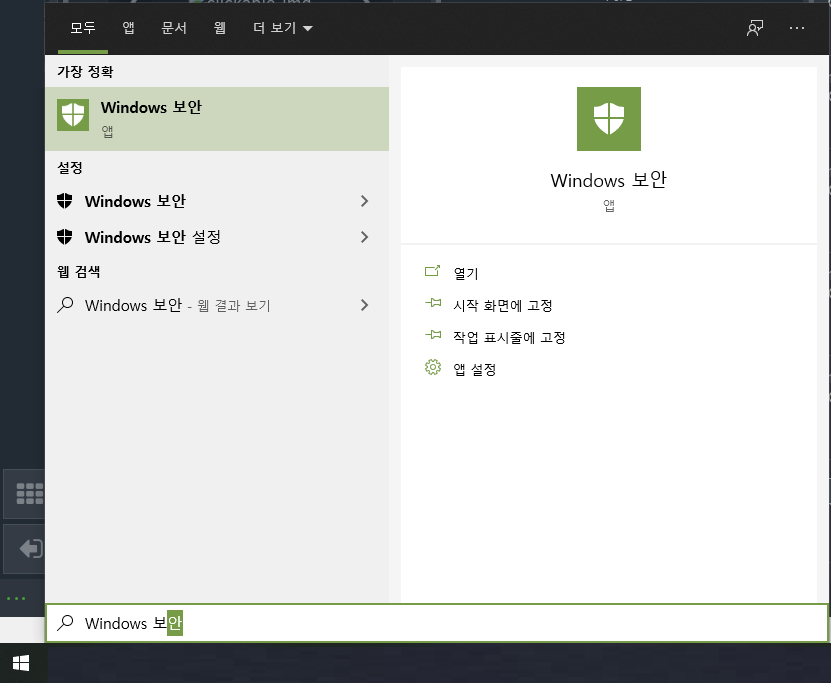831x683 pixels.
Task: Click the search box magnifier icon
Action: pyautogui.click(x=65, y=623)
